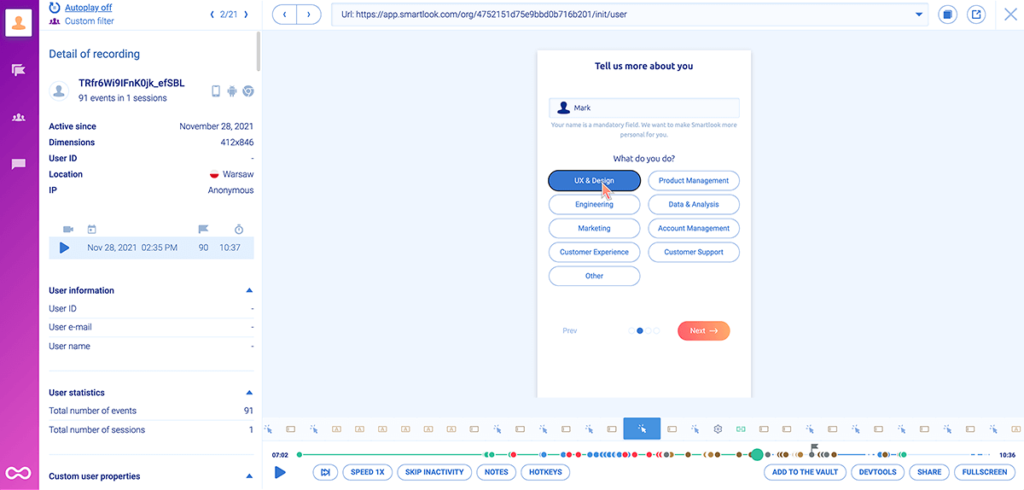Open the URL dropdown arrow
Image resolution: width=1024 pixels, height=490 pixels.
[x=919, y=15]
